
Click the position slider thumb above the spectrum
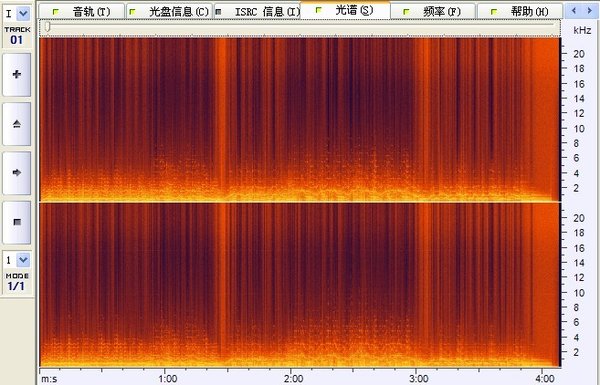coord(47,26)
